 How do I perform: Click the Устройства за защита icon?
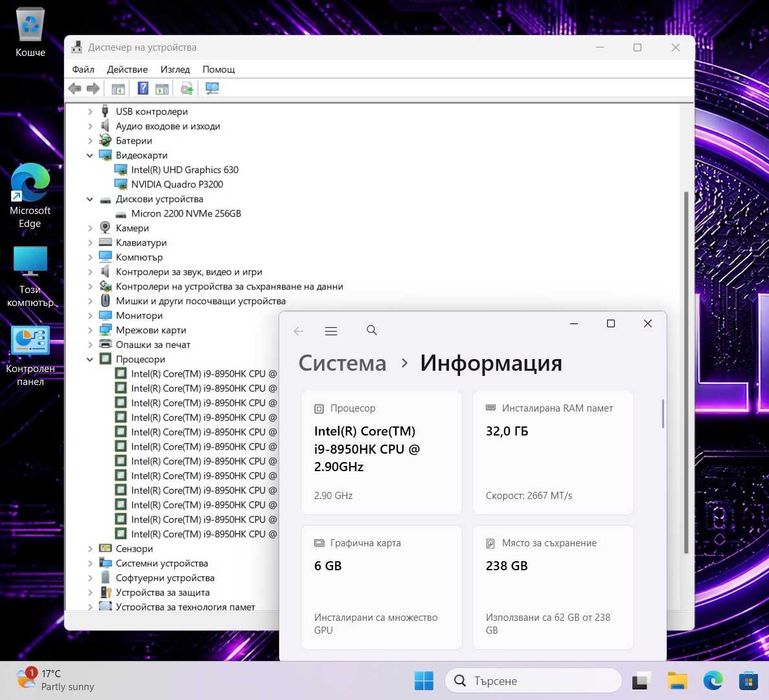[105, 592]
